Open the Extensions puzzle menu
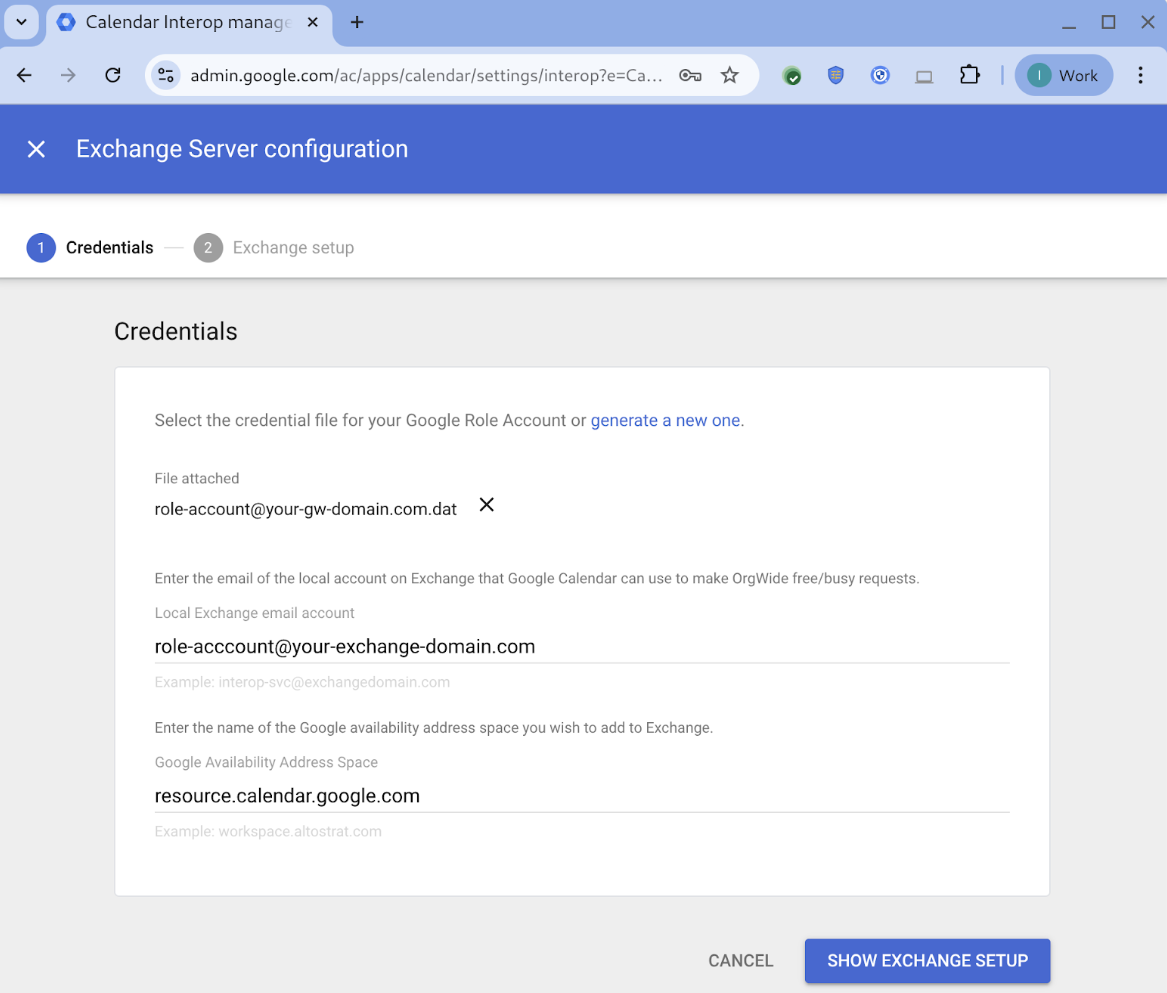The image size is (1167, 993). point(969,75)
